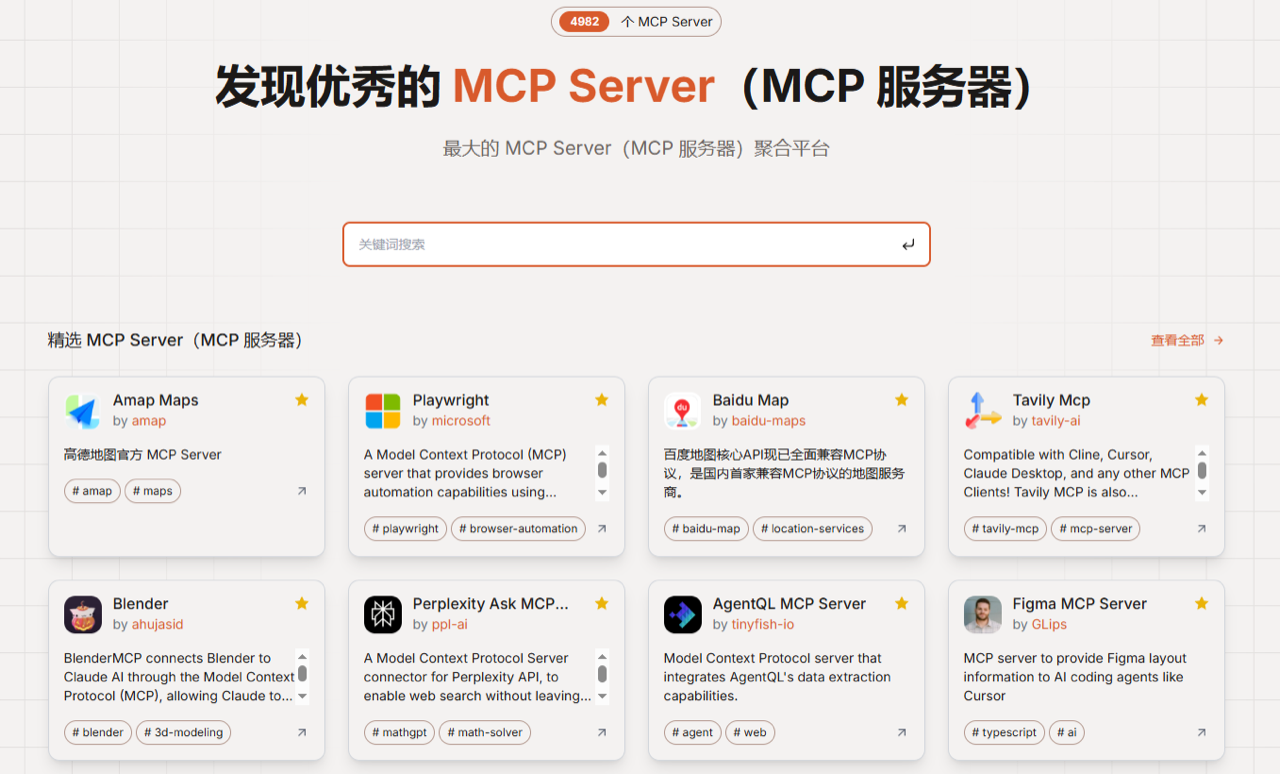Open the baidu-maps author link
Screen dimensions: 1280x774
pos(768,421)
